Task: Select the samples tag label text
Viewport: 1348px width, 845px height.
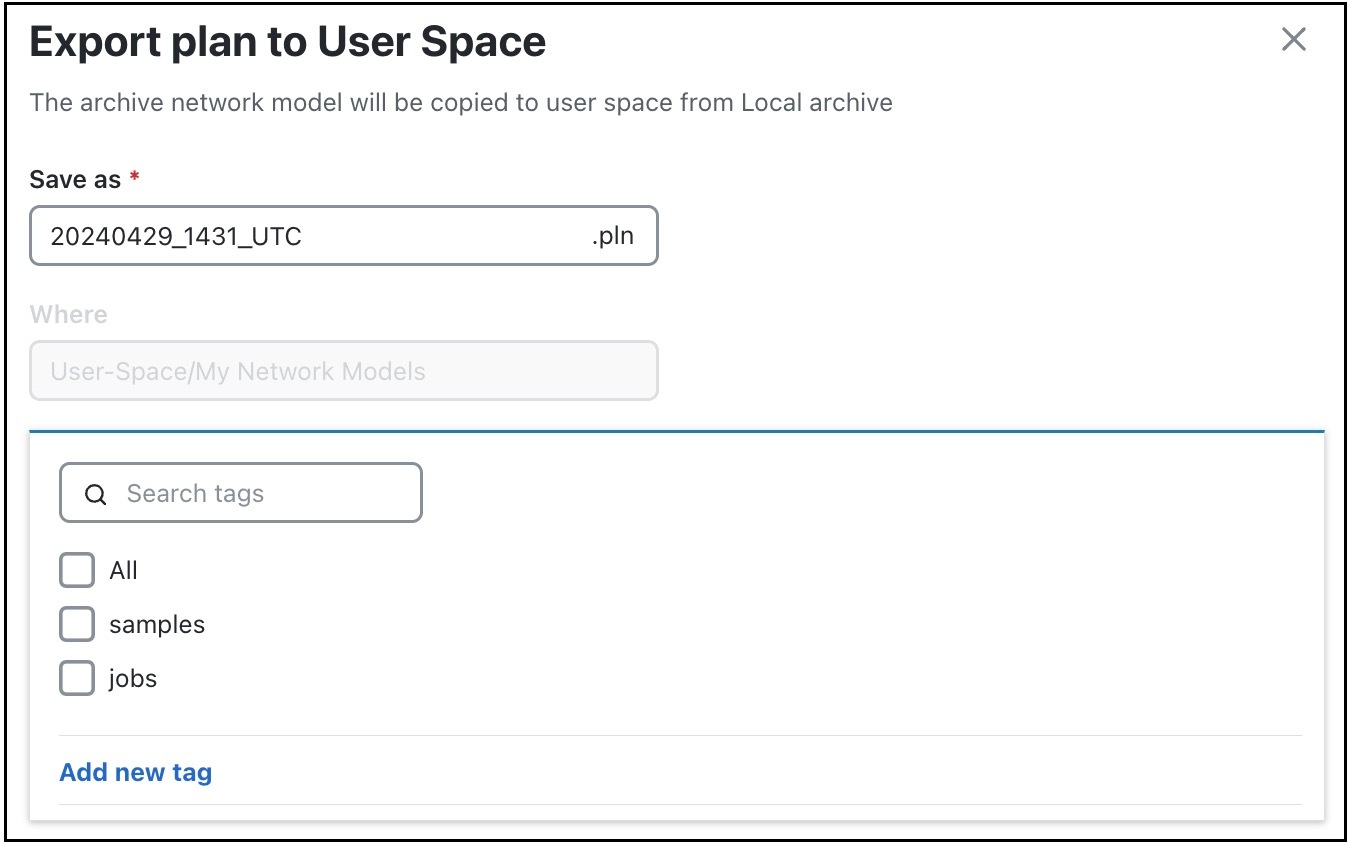Action: [156, 624]
